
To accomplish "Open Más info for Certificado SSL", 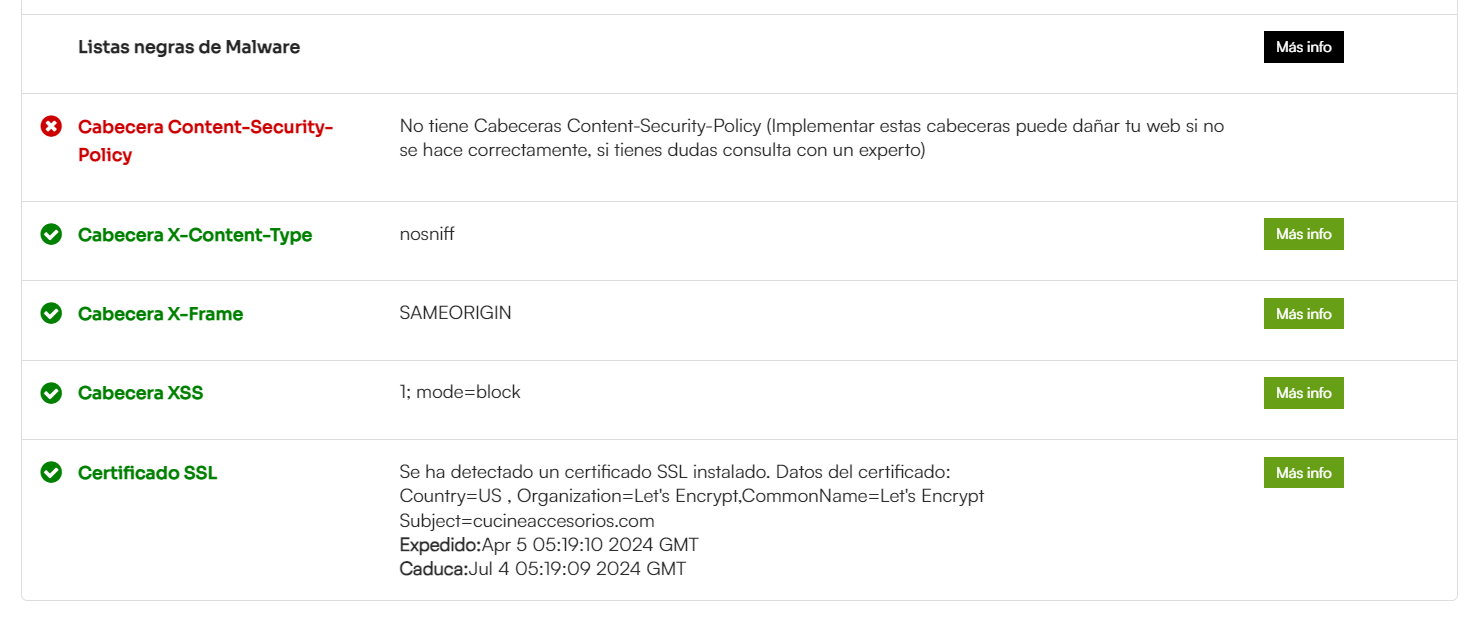I will point(1303,473).
